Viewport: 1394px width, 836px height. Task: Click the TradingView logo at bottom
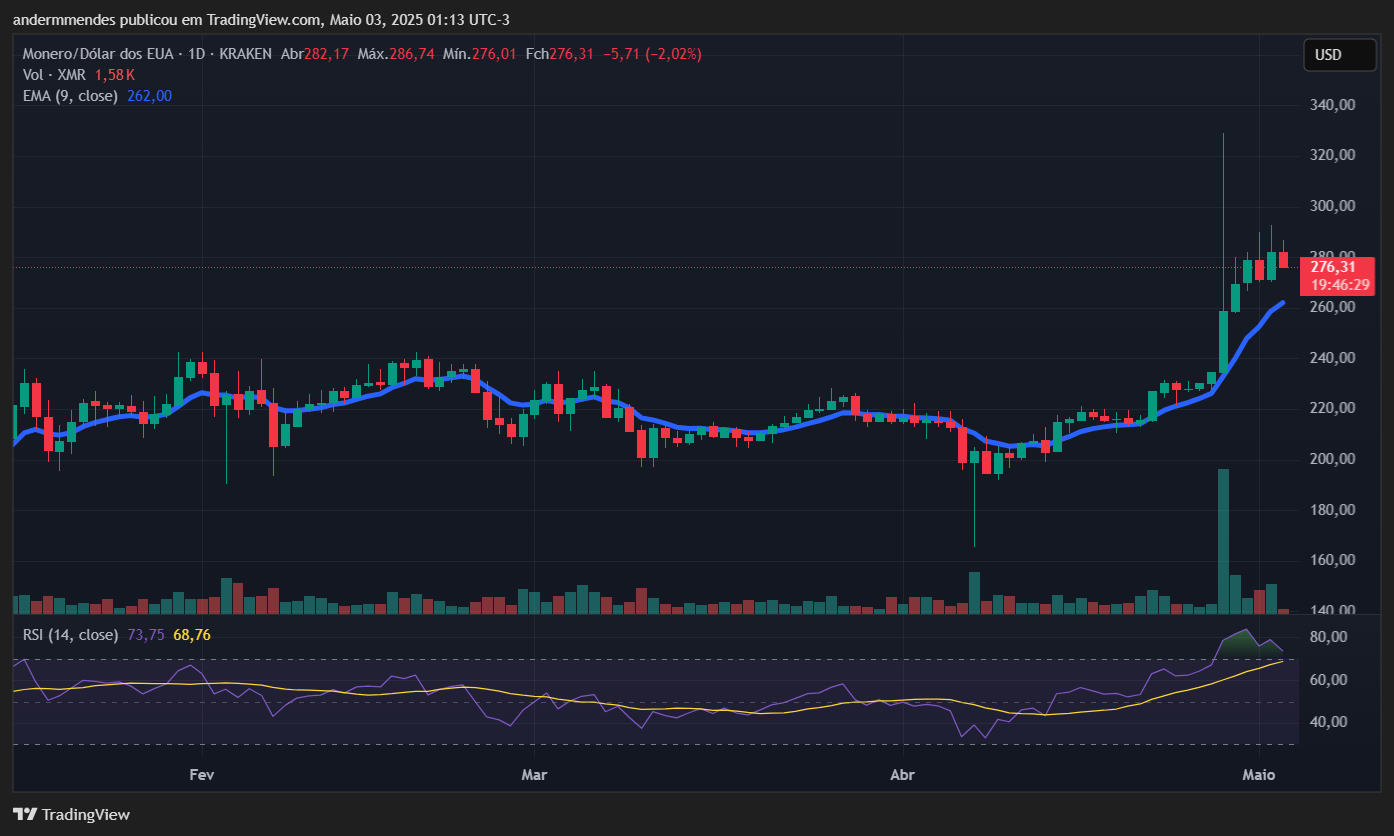click(71, 814)
